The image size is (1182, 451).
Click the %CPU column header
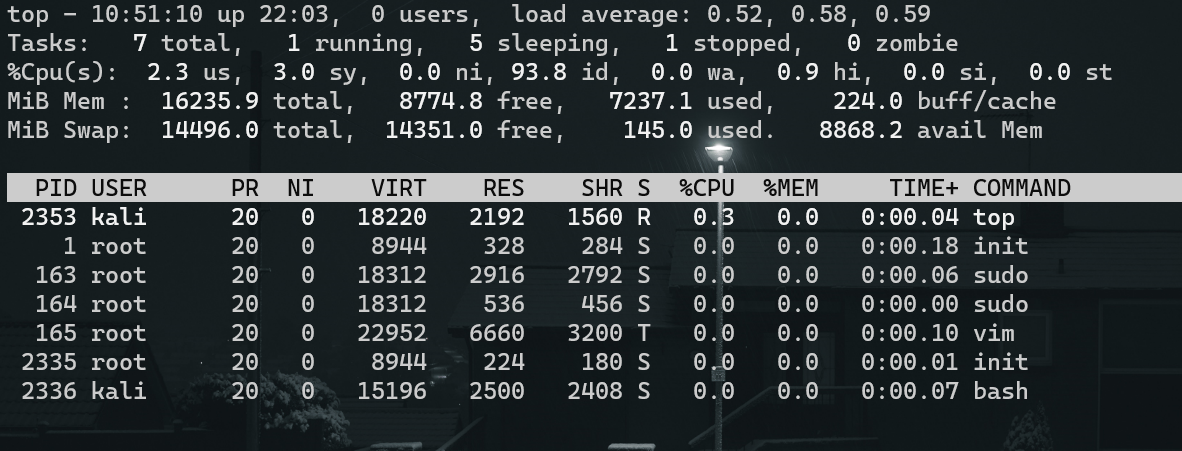(x=706, y=188)
